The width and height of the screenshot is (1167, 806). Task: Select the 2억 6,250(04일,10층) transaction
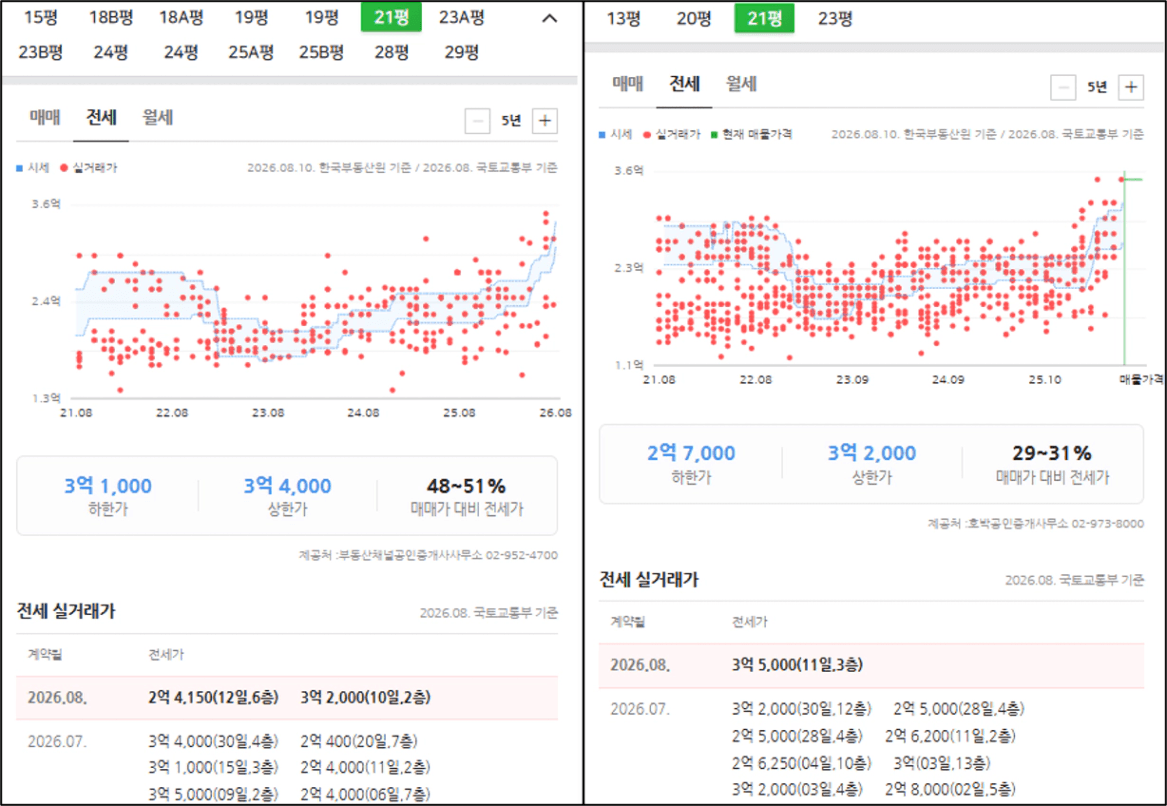[x=801, y=764]
